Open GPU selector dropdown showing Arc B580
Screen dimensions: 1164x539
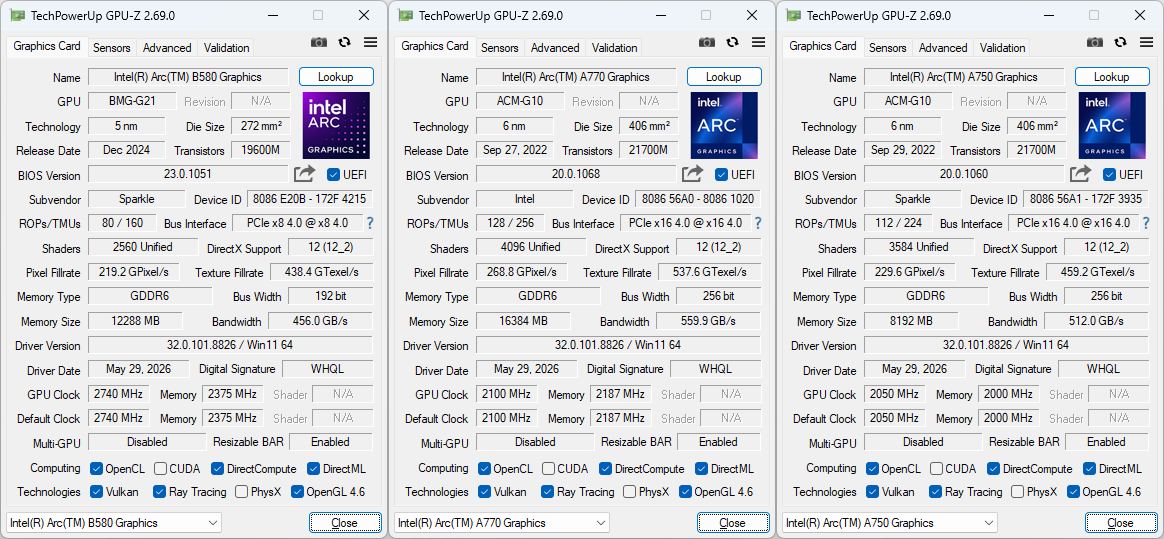tap(114, 523)
